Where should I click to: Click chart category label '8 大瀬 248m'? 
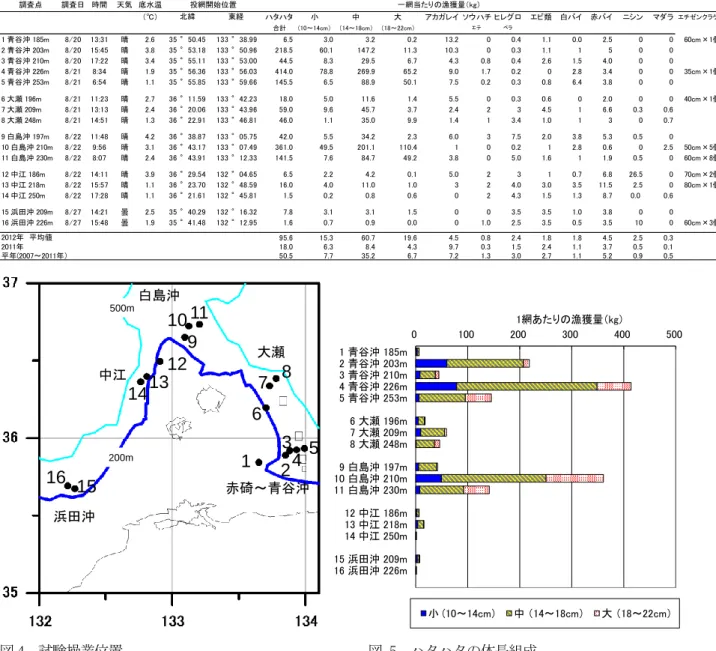click(x=378, y=444)
